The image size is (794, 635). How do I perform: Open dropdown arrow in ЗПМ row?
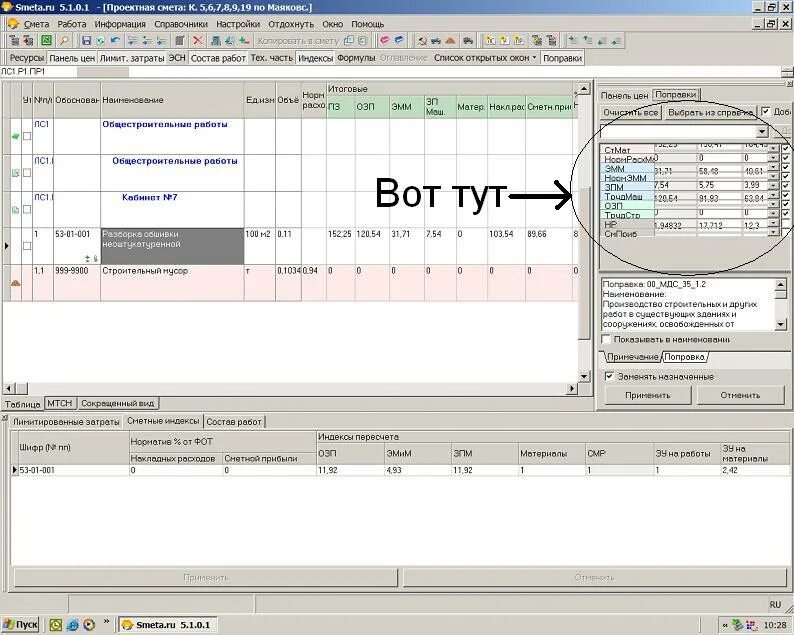(773, 186)
